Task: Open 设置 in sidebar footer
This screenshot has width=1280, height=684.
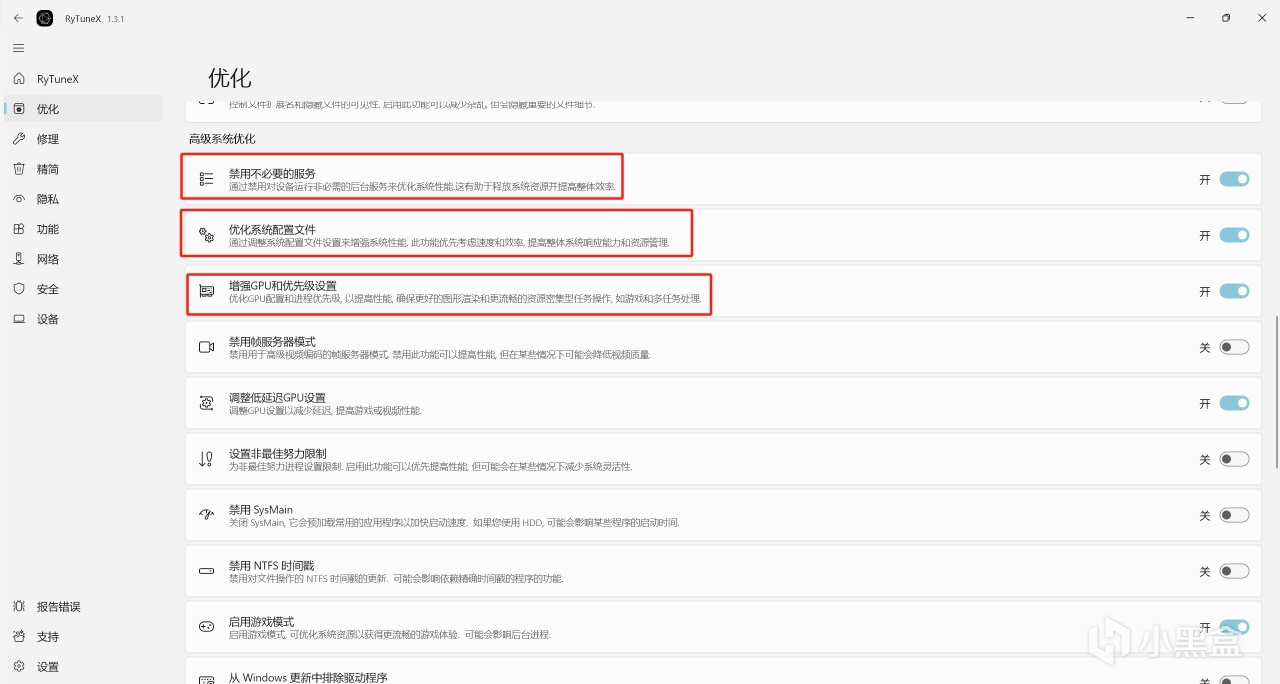Action: coord(83,666)
